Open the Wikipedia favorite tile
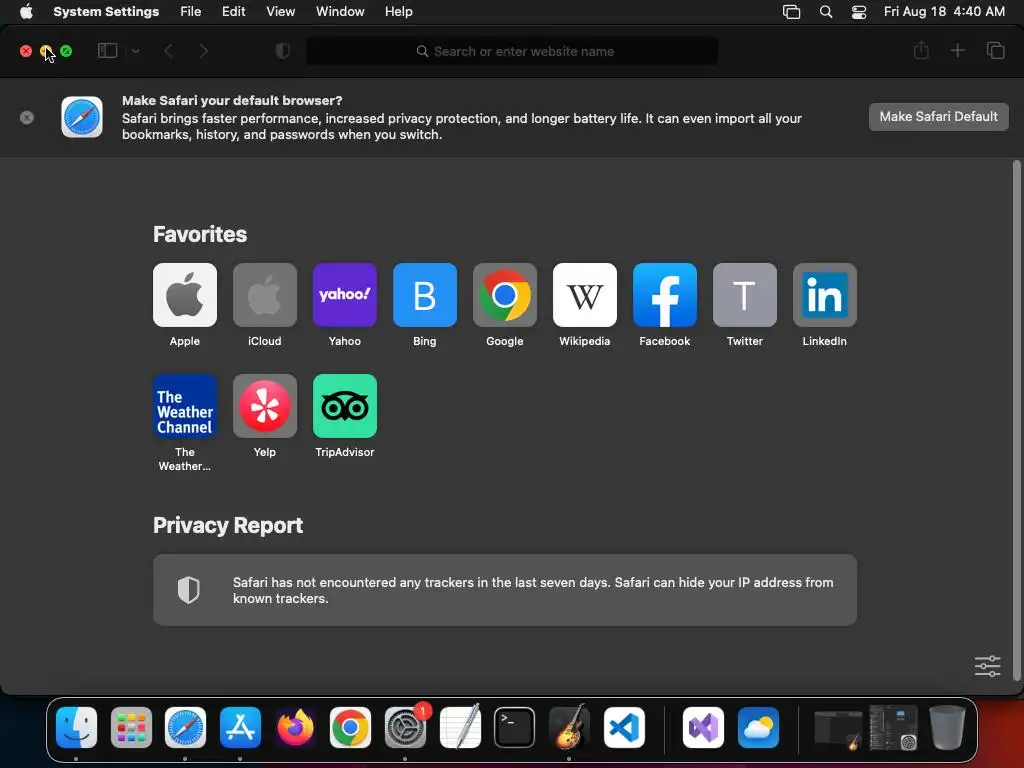Viewport: 1024px width, 768px height. tap(584, 295)
